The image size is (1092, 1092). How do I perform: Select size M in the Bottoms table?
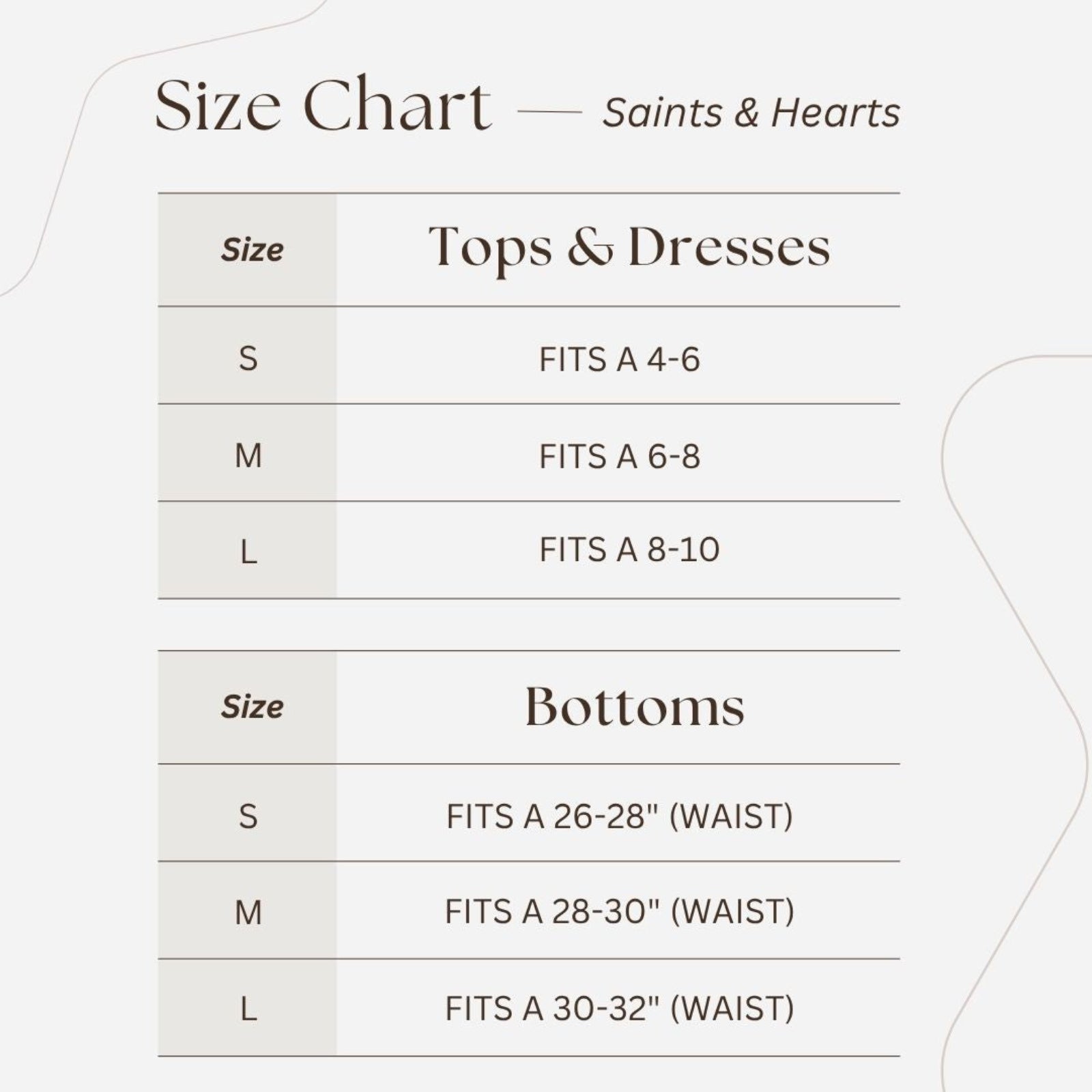248,913
